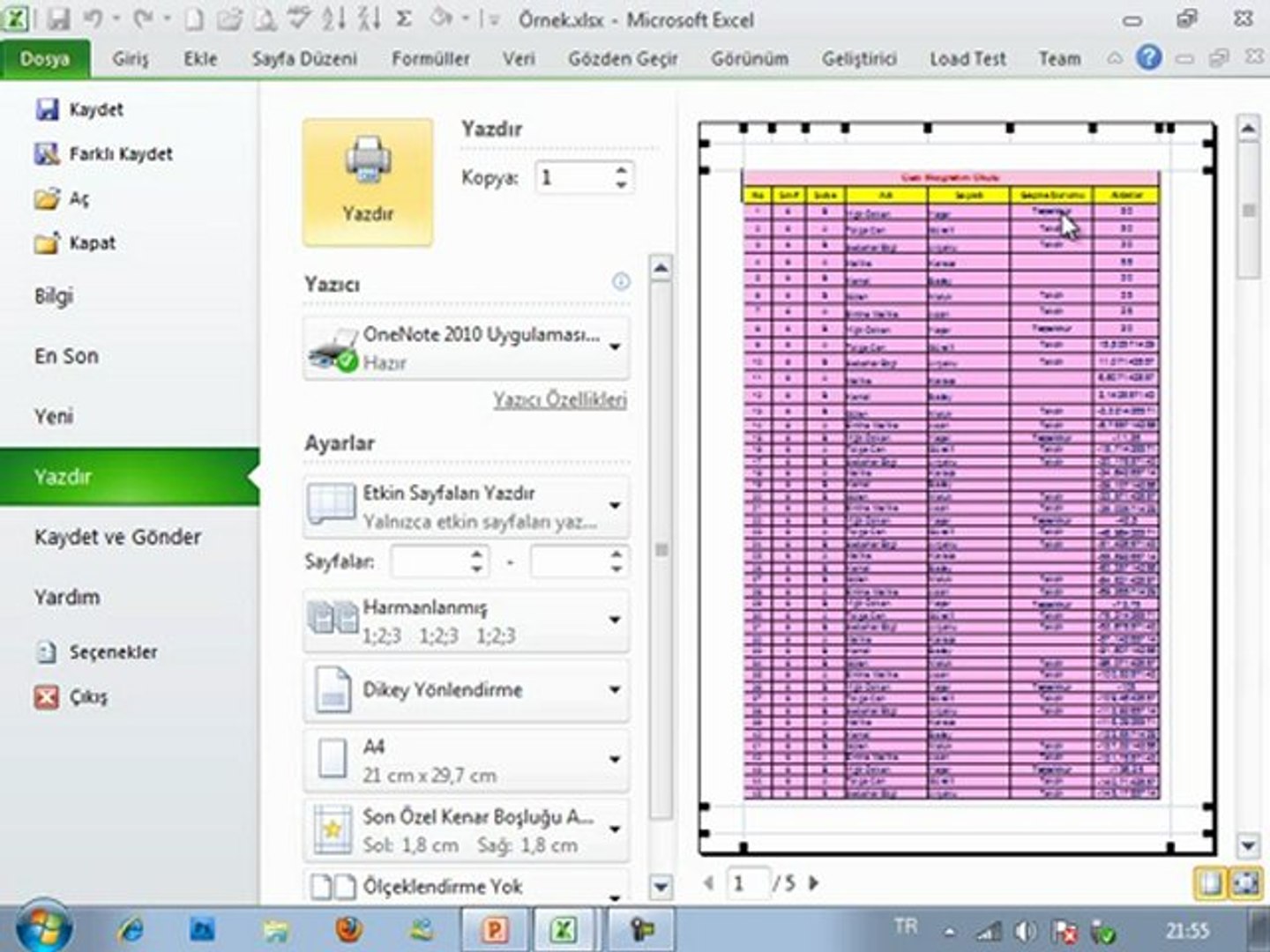This screenshot has height=952, width=1270.
Task: Click the Çıkış exit icon
Action: [46, 697]
